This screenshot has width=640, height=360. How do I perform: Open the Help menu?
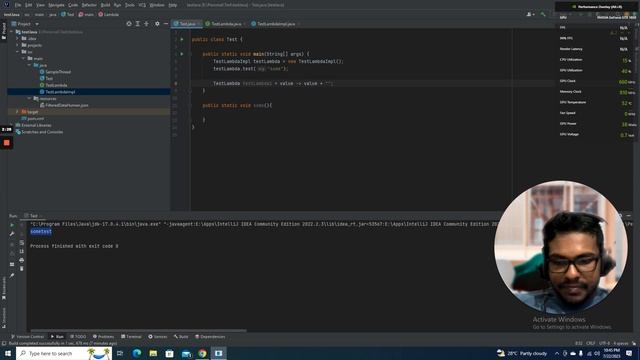click(173, 5)
